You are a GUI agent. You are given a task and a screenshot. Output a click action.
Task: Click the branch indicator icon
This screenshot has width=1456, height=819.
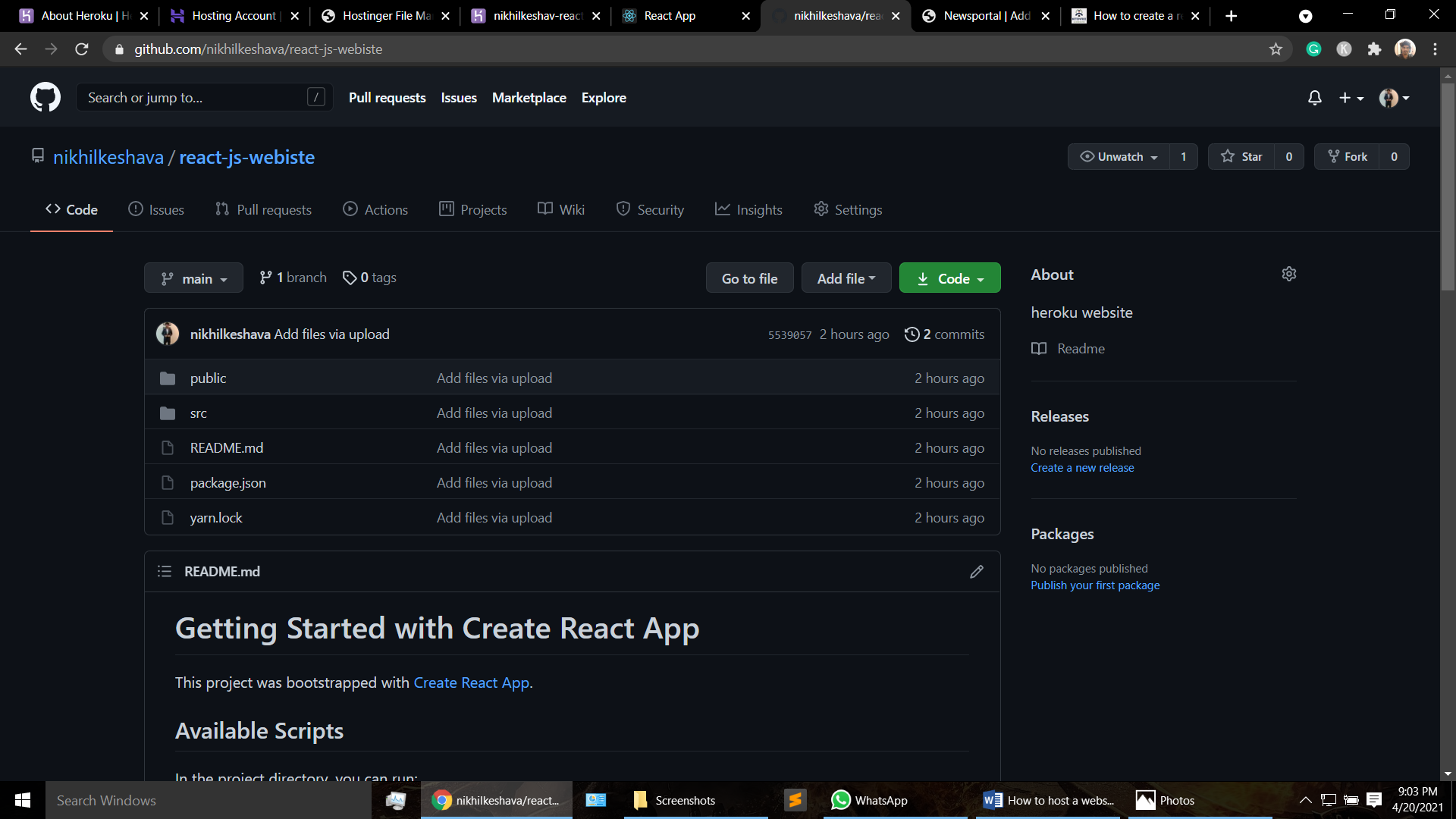(x=265, y=278)
